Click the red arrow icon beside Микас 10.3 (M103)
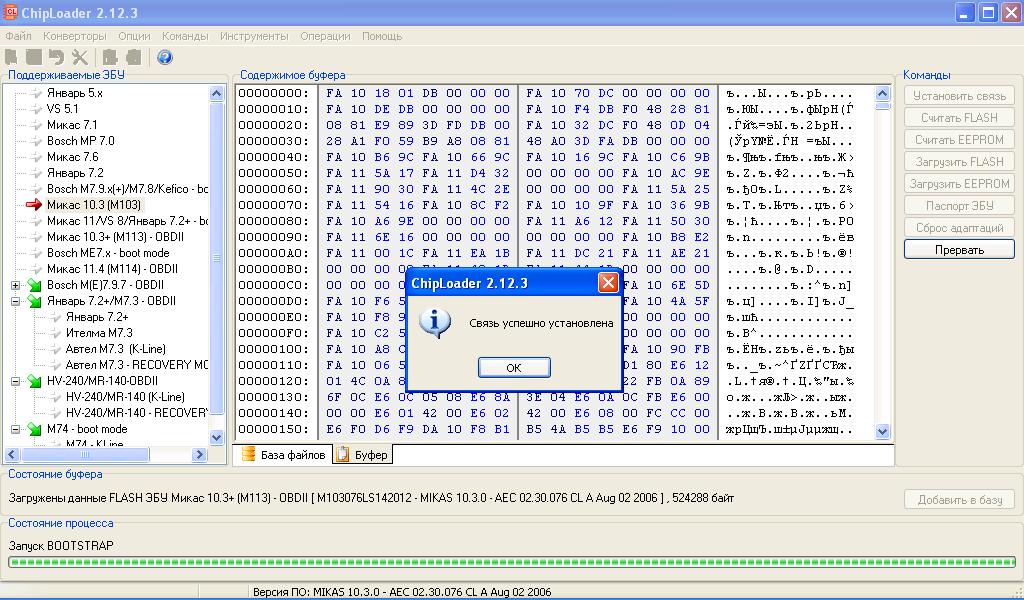The height and width of the screenshot is (600, 1024). (33, 205)
